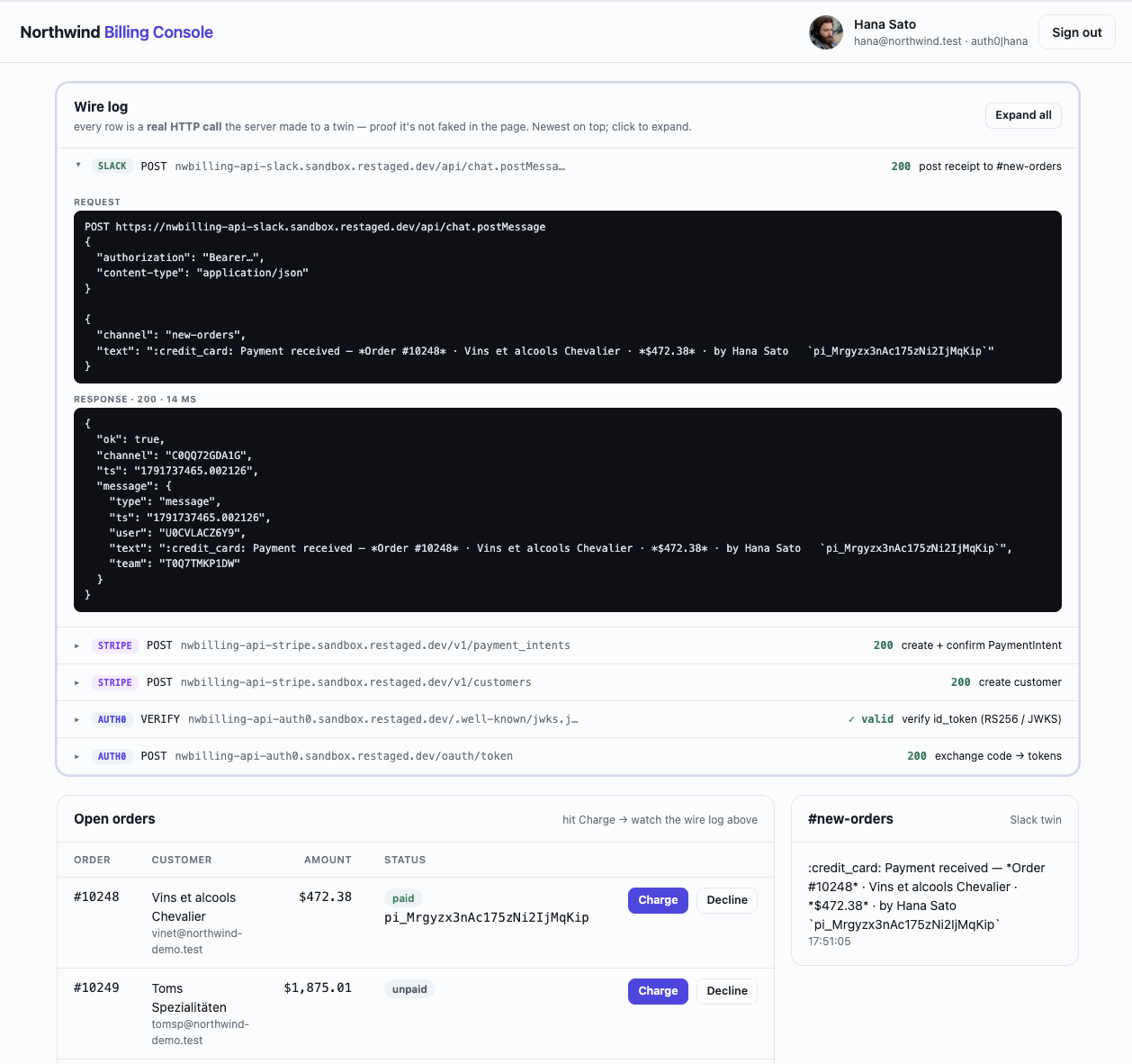Click the Northwind Billing Console title
The width and height of the screenshot is (1132, 1064).
coord(117,32)
